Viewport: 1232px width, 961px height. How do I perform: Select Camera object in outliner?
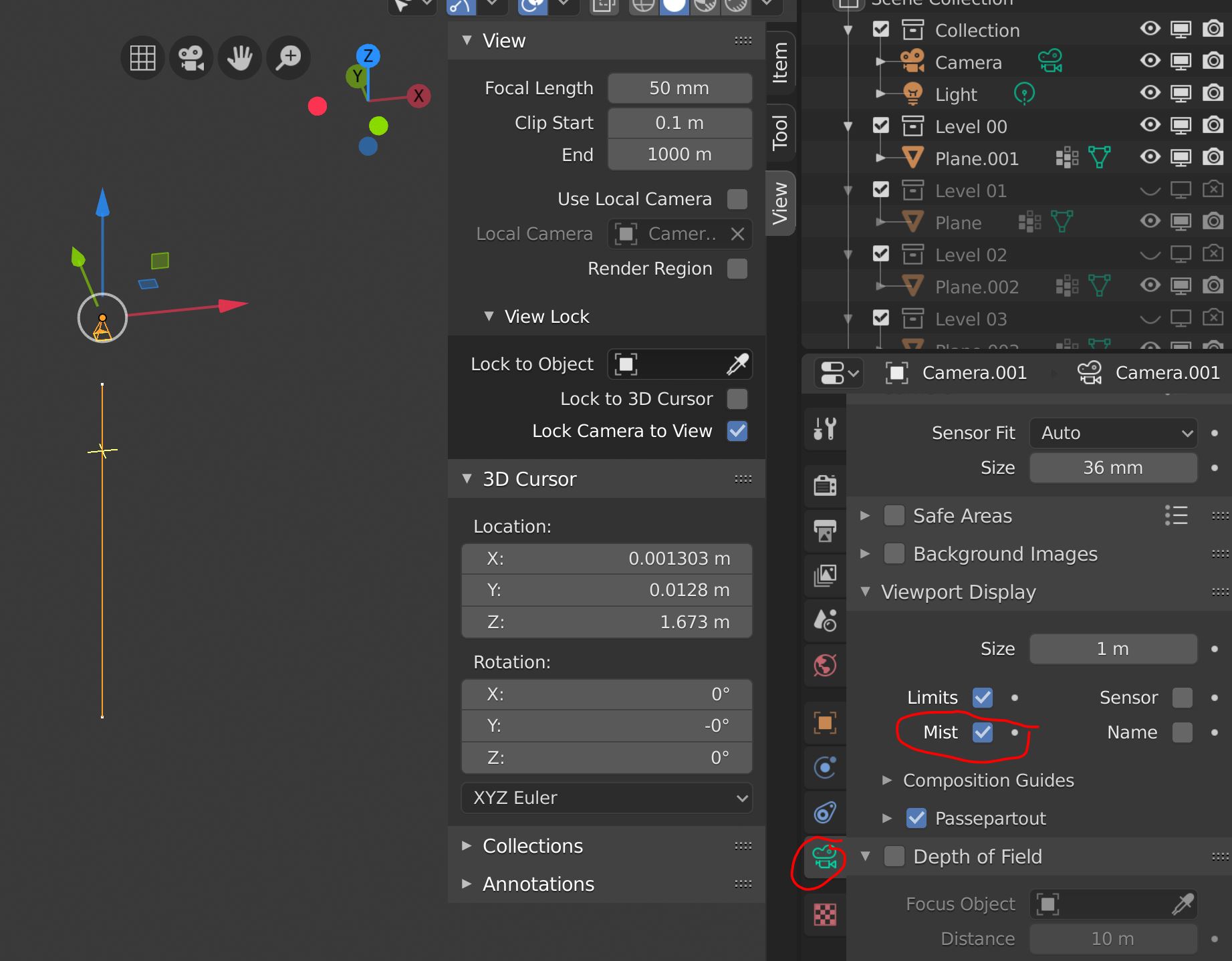tap(968, 62)
